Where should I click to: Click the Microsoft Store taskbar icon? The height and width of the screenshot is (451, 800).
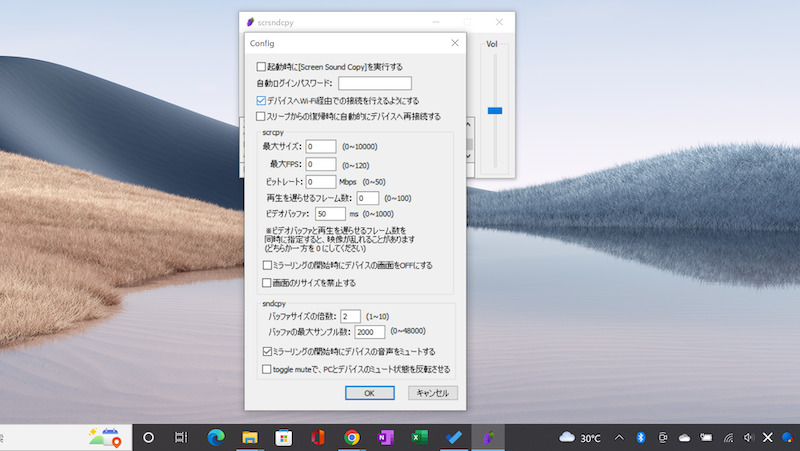pyautogui.click(x=283, y=437)
